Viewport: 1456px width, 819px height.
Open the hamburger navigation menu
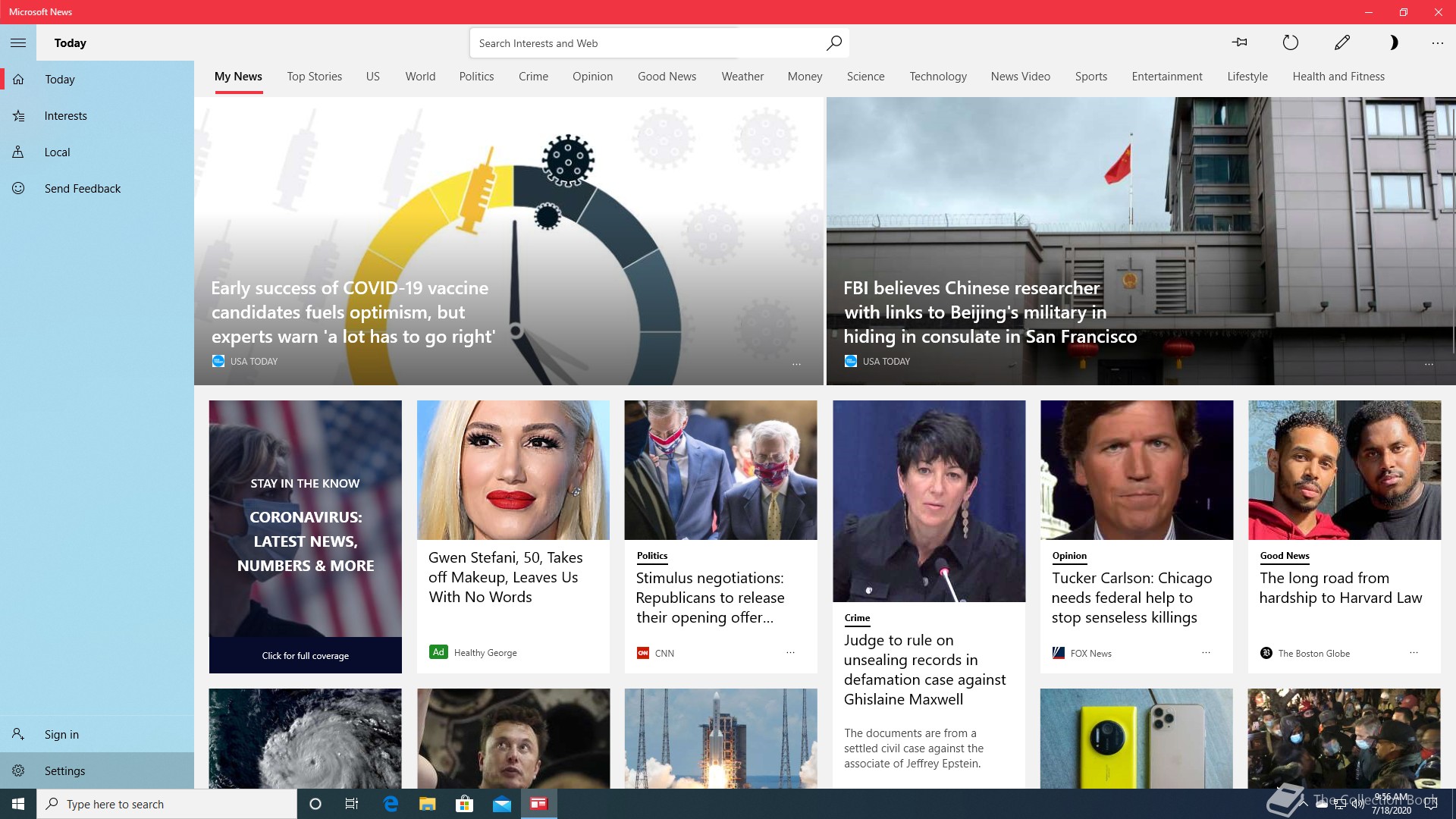point(18,43)
